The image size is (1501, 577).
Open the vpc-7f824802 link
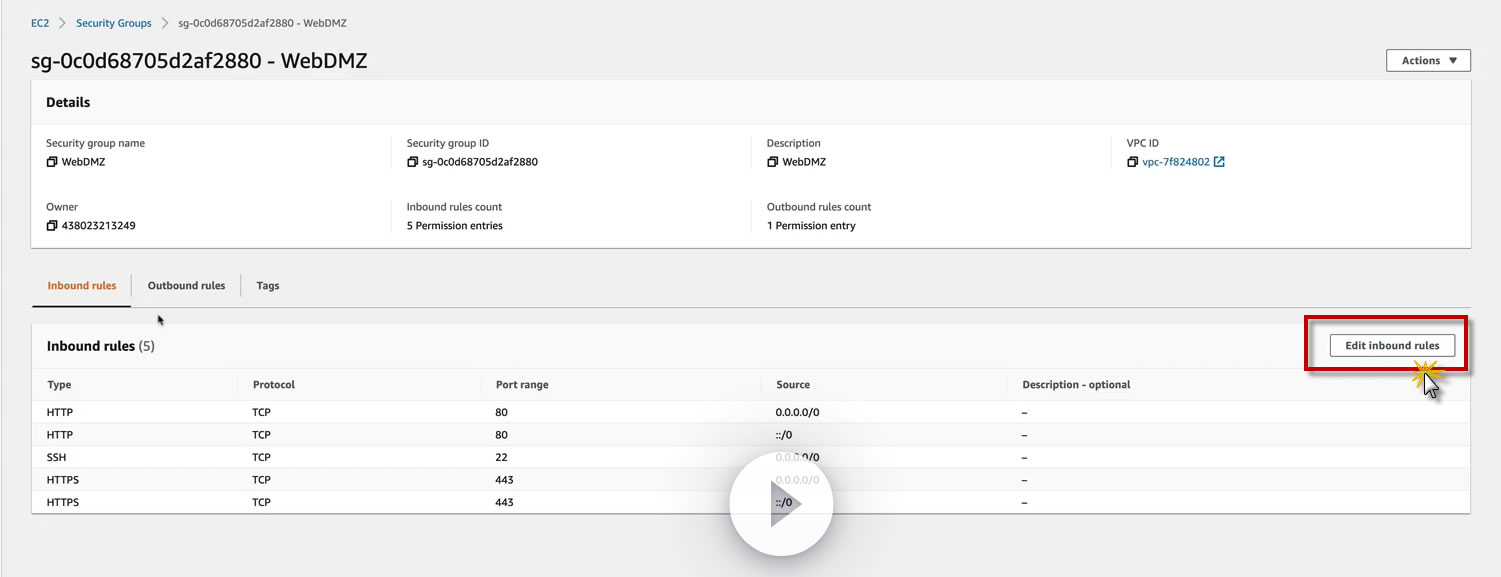click(x=1176, y=162)
